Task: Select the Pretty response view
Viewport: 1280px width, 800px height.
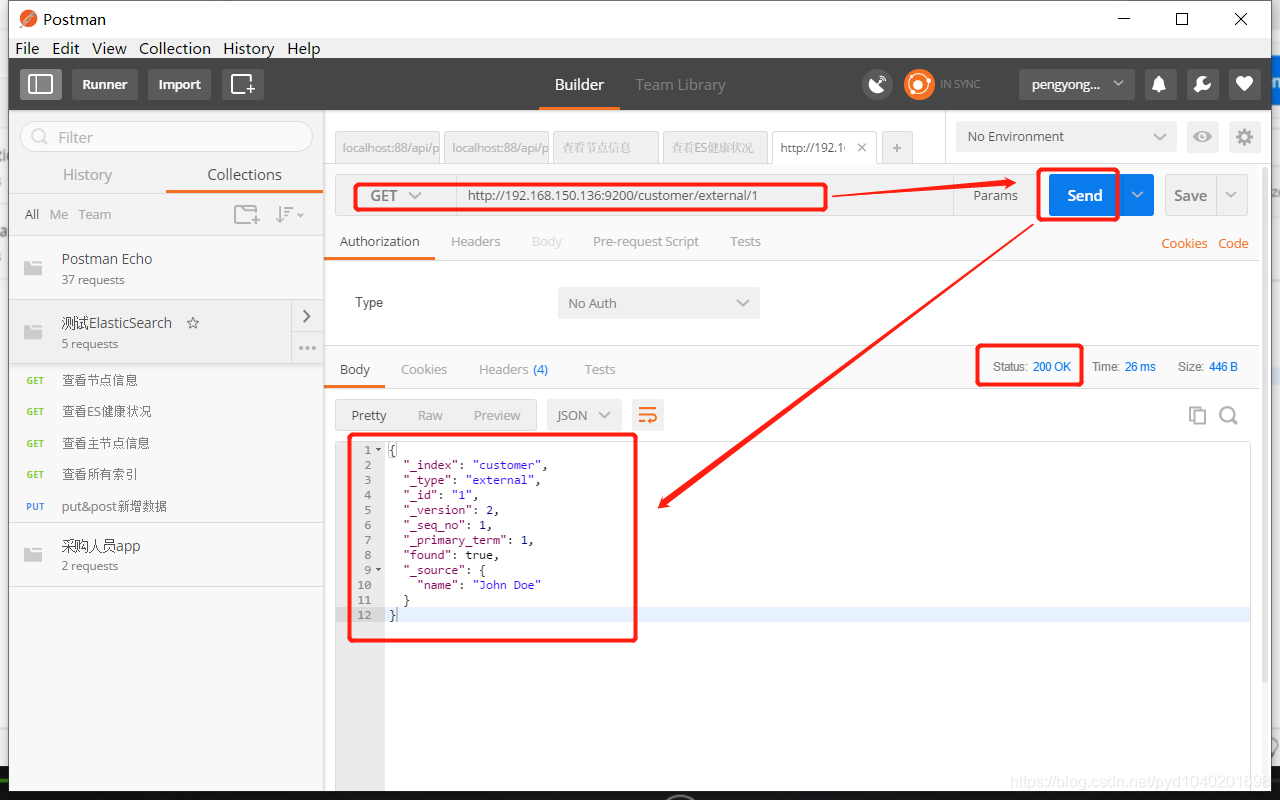Action: click(369, 415)
